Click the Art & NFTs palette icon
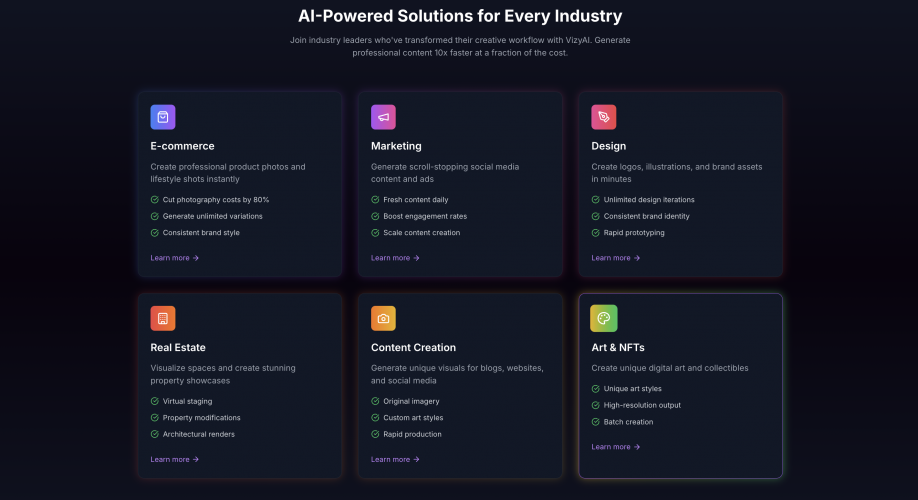 coord(604,319)
